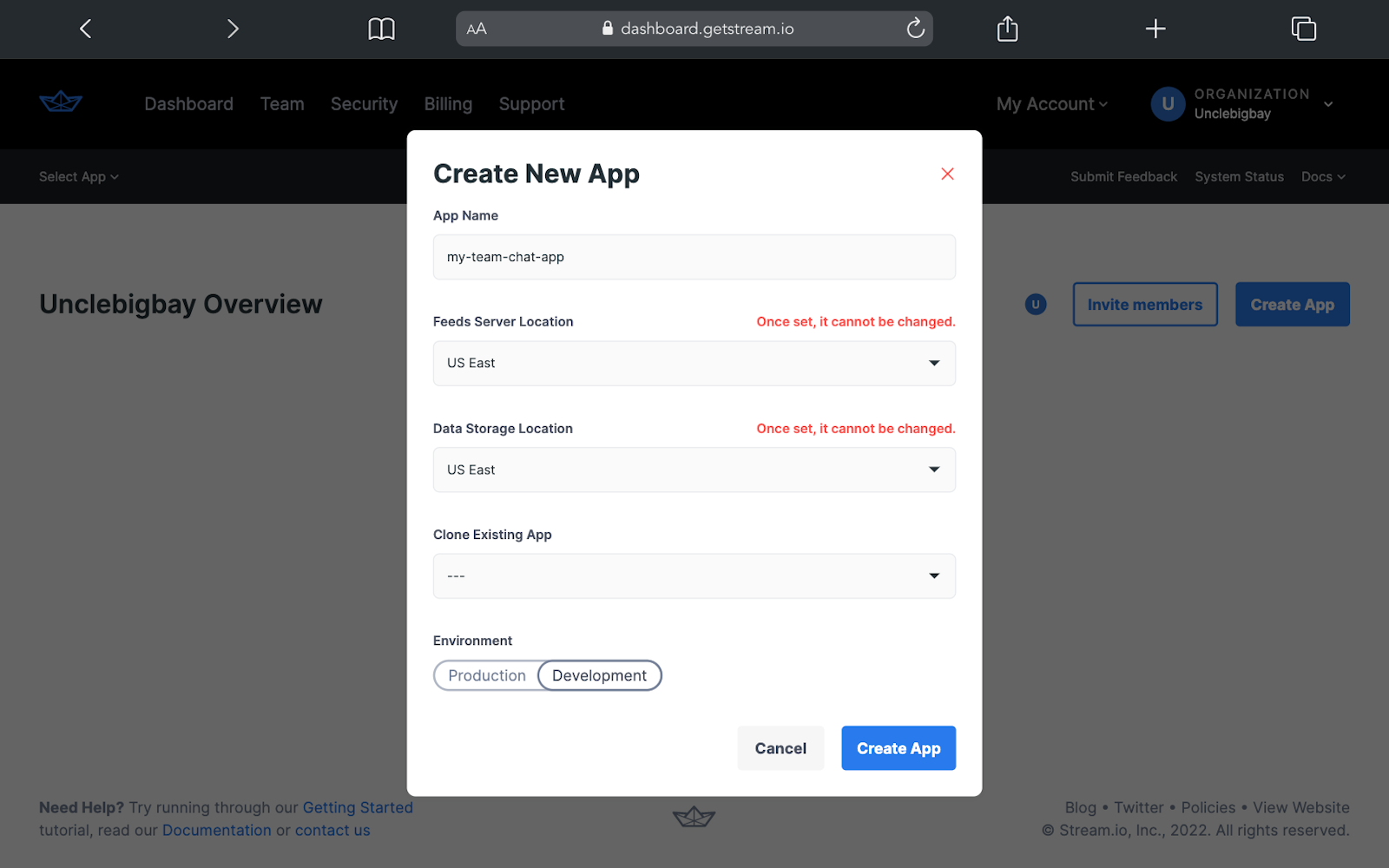Click the bookmarks icon in the browser toolbar

coord(381,28)
